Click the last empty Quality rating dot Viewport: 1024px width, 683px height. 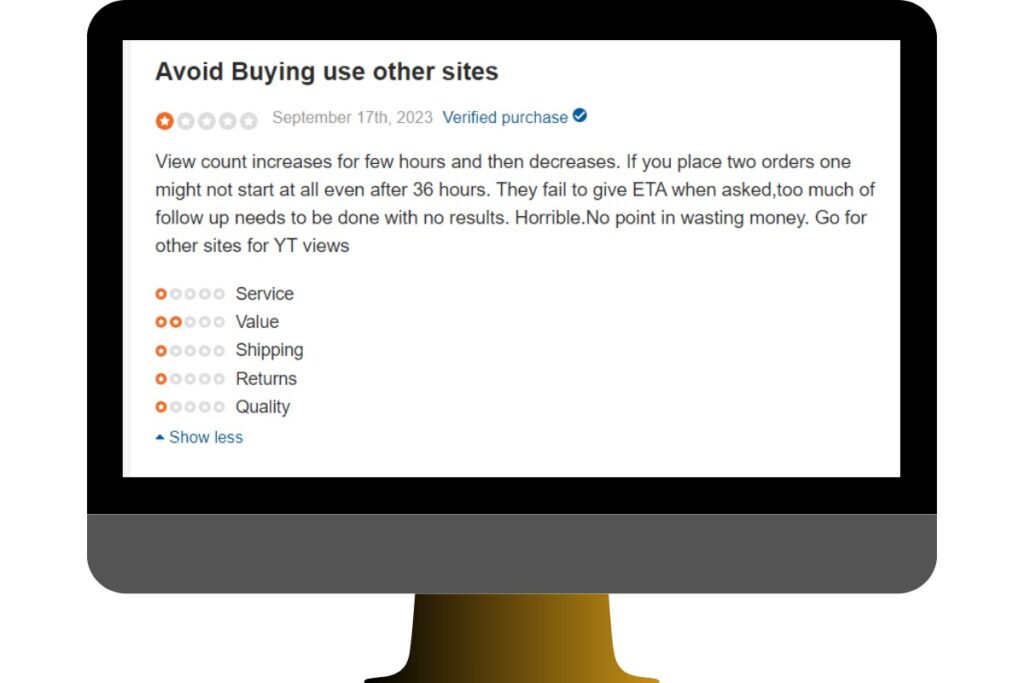219,407
